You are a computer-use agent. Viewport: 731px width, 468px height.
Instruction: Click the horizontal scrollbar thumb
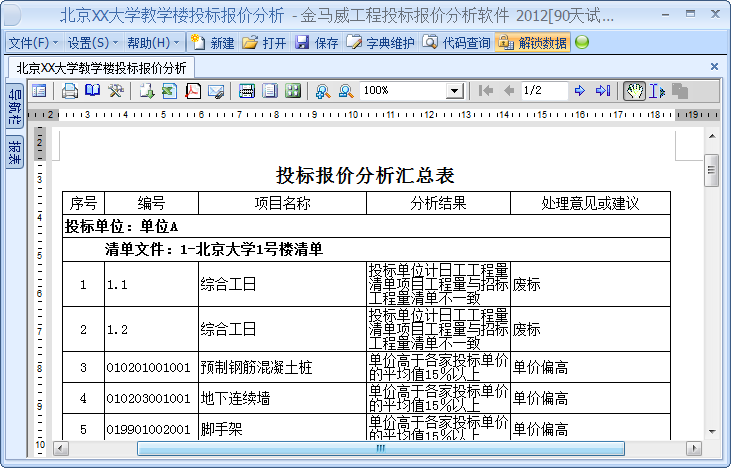click(x=380, y=449)
